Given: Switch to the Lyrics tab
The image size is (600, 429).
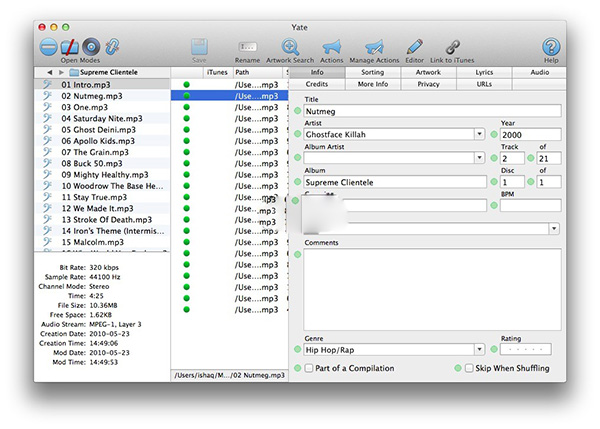Looking at the screenshot, I should point(484,72).
